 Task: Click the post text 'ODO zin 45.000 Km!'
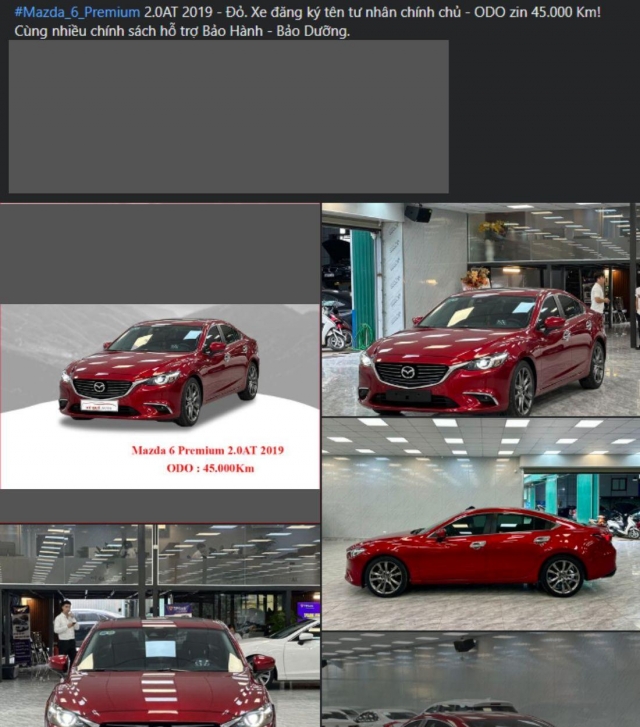coord(537,12)
